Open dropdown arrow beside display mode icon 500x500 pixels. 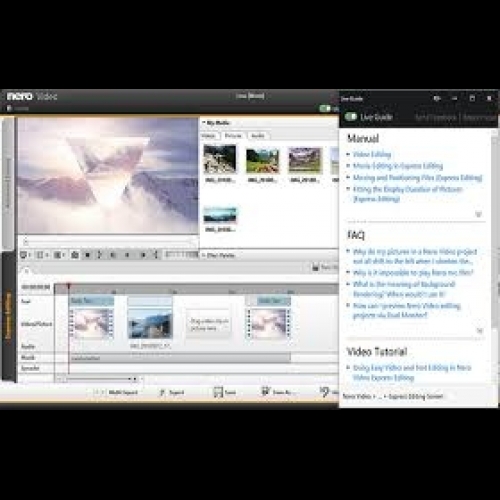click(x=30, y=255)
